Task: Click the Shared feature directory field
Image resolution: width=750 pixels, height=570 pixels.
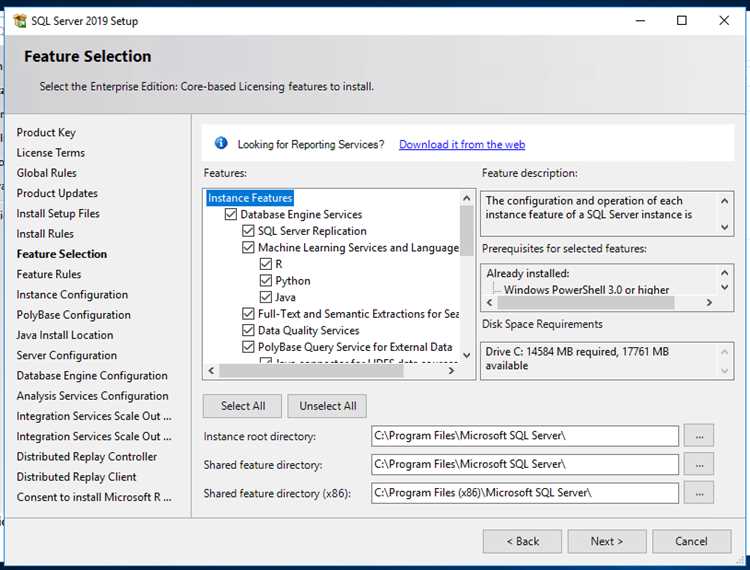Action: click(525, 464)
